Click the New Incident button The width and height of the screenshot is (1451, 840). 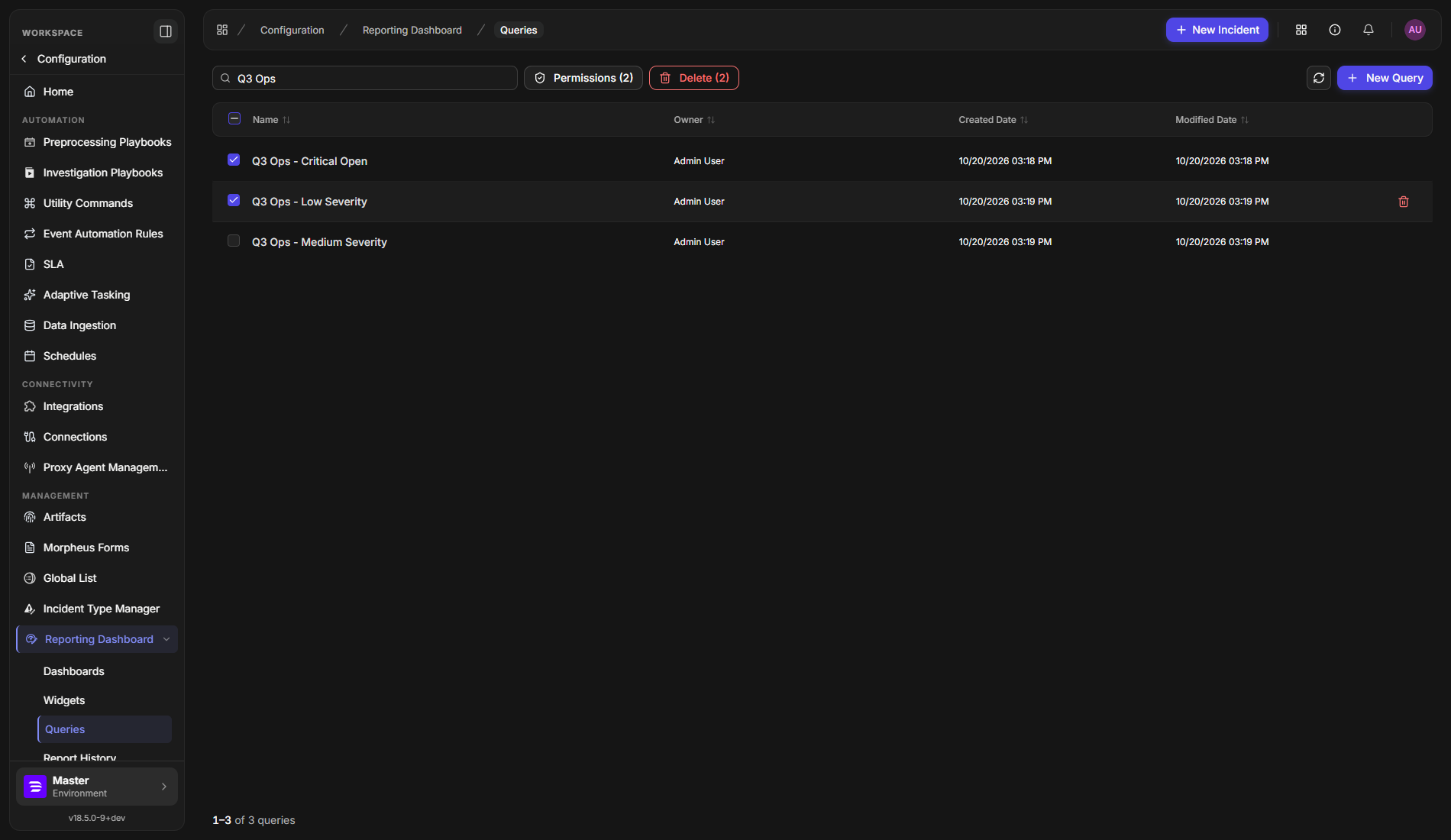click(1217, 30)
